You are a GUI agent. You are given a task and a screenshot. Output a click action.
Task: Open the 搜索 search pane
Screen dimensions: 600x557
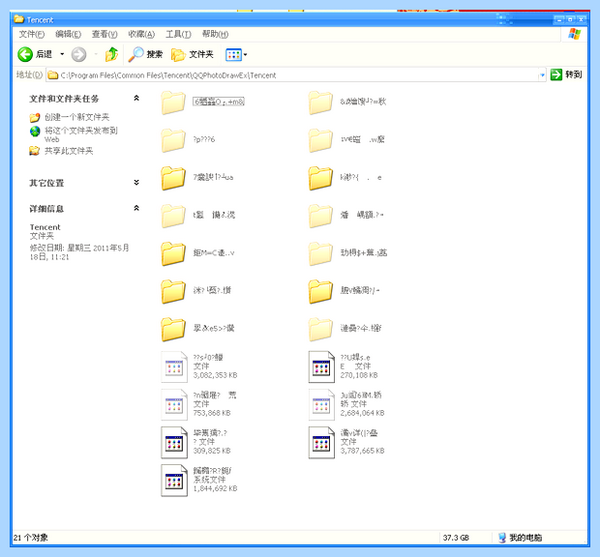point(145,54)
